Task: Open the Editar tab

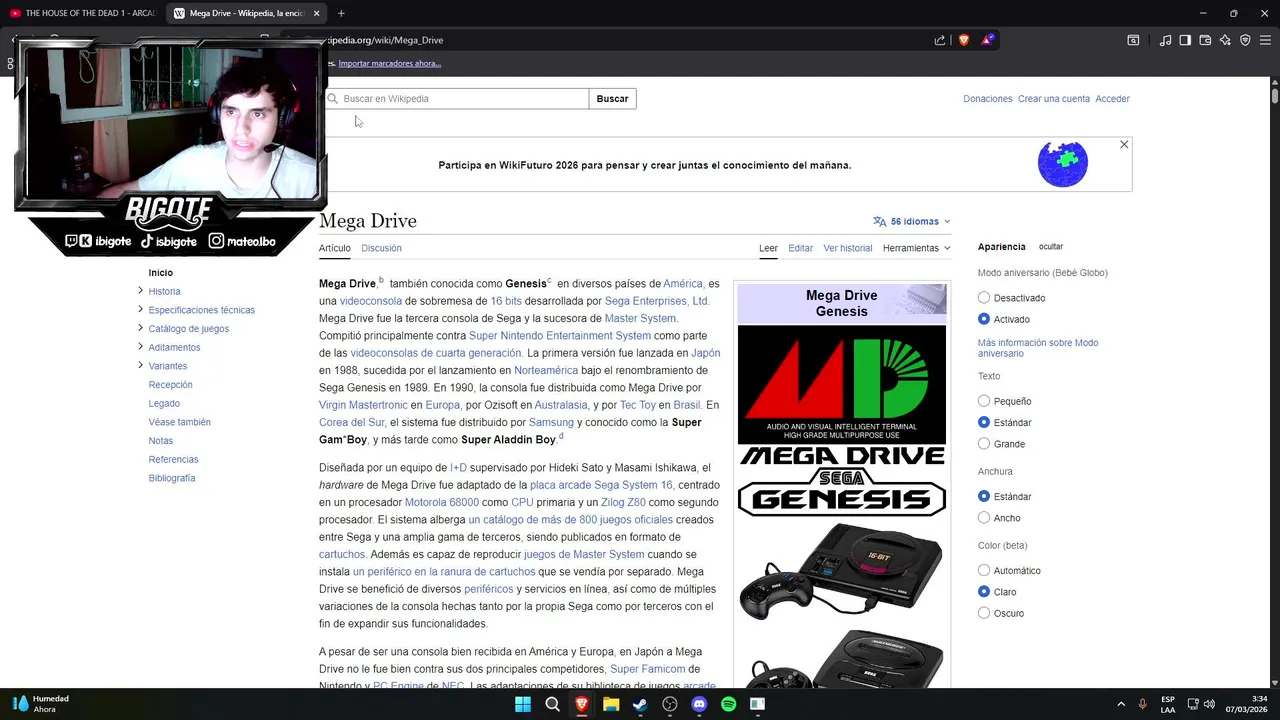Action: coord(800,248)
